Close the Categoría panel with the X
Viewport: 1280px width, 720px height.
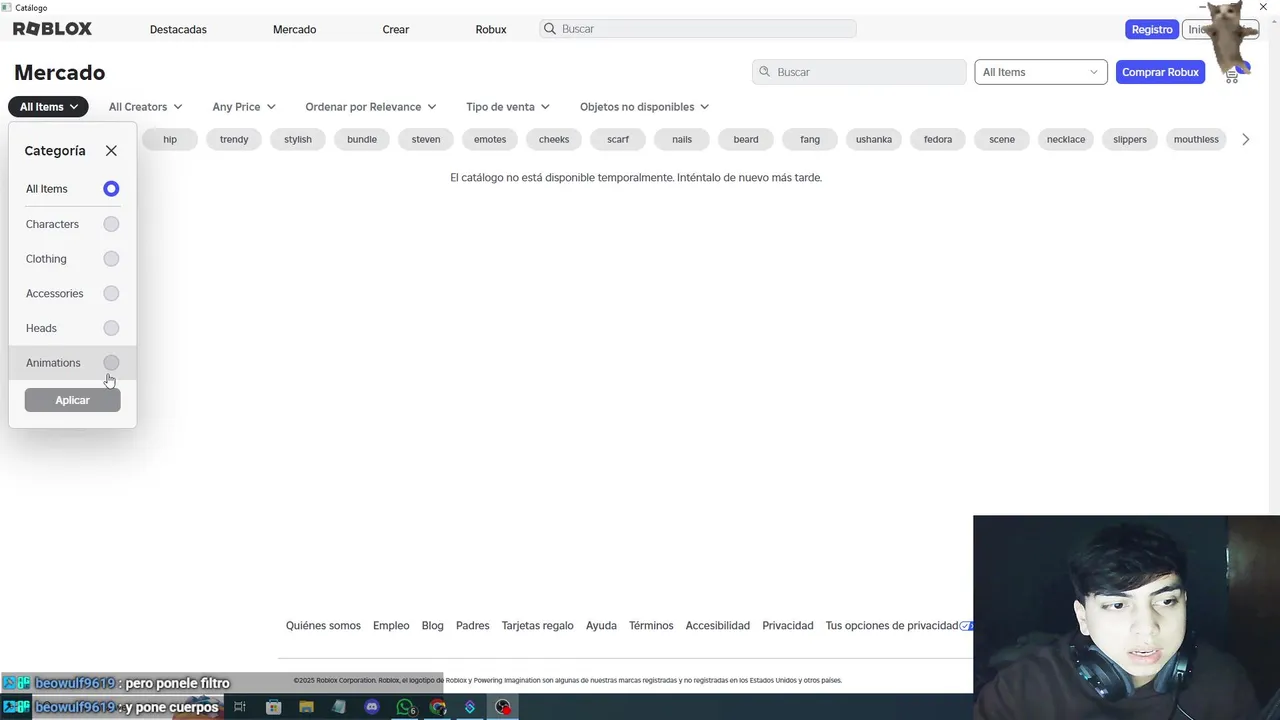click(111, 150)
